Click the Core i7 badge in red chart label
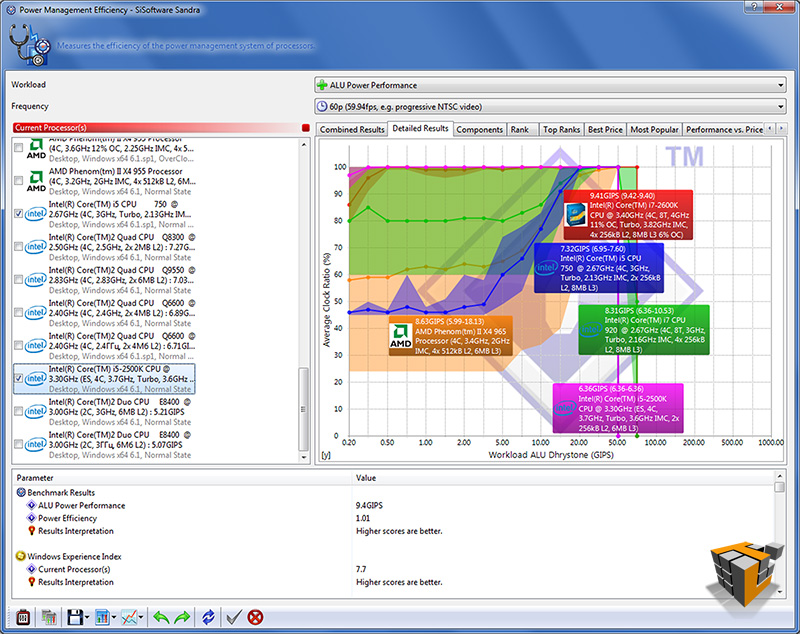The image size is (800, 634). (576, 214)
